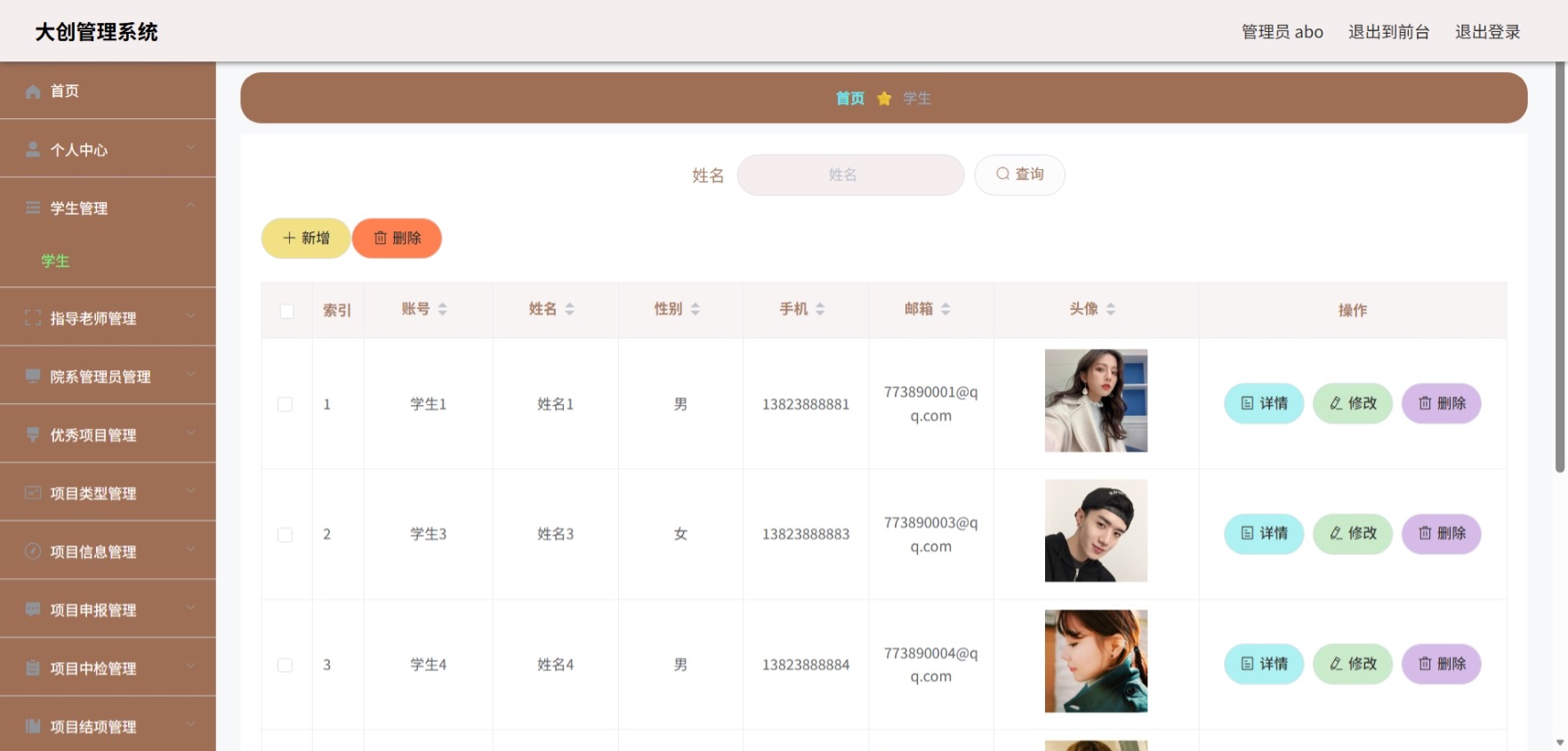Image resolution: width=1568 pixels, height=751 pixels.
Task: Click the home icon beside 首页 in sidebar
Action: (33, 91)
